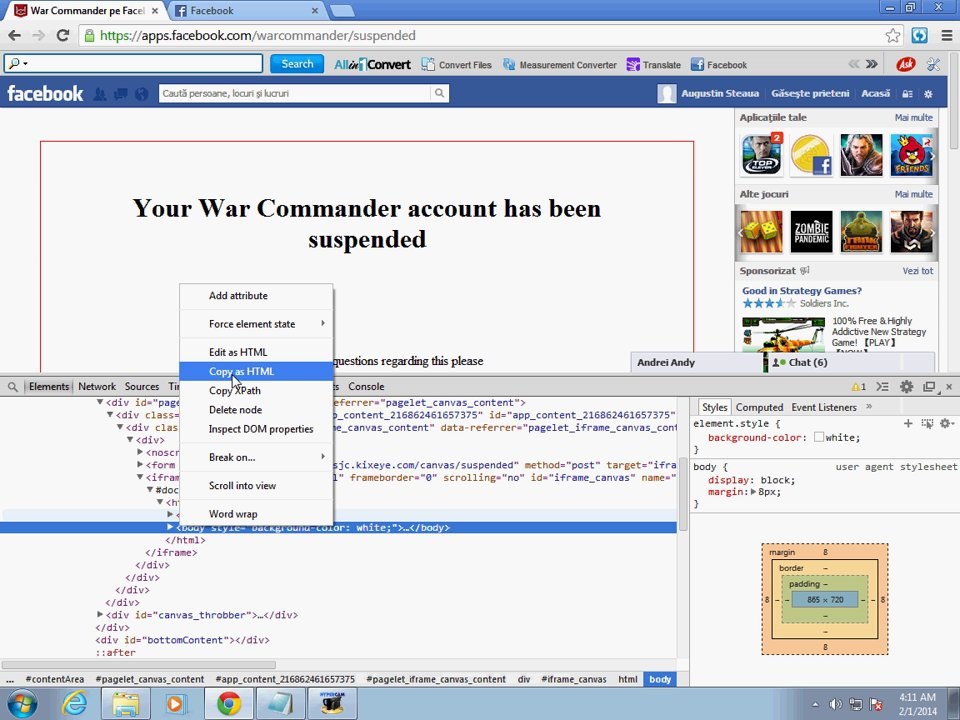Click the browser back arrow
Viewport: 960px width, 720px height.
[15, 36]
